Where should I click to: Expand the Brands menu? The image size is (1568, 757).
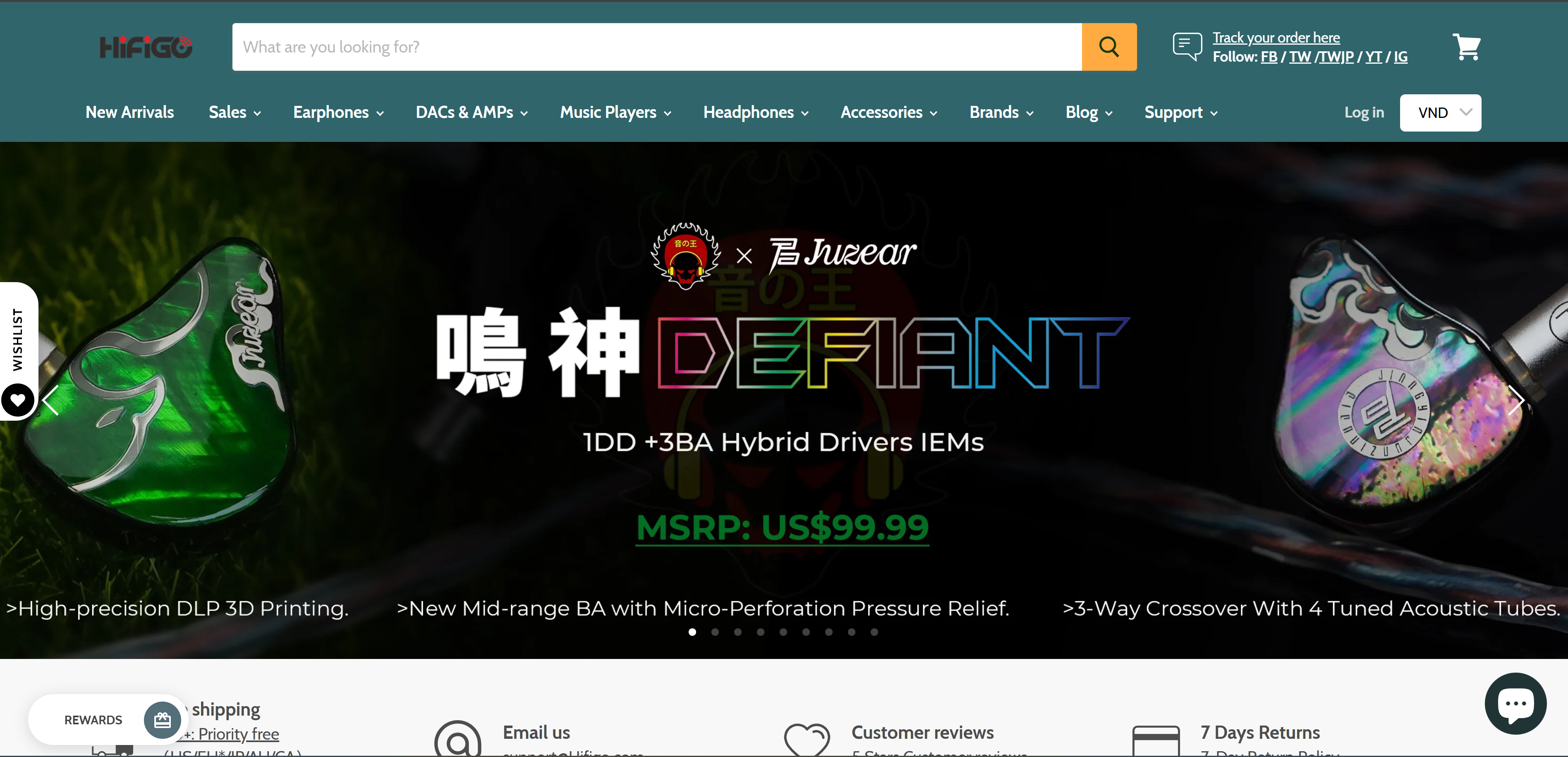tap(1001, 112)
